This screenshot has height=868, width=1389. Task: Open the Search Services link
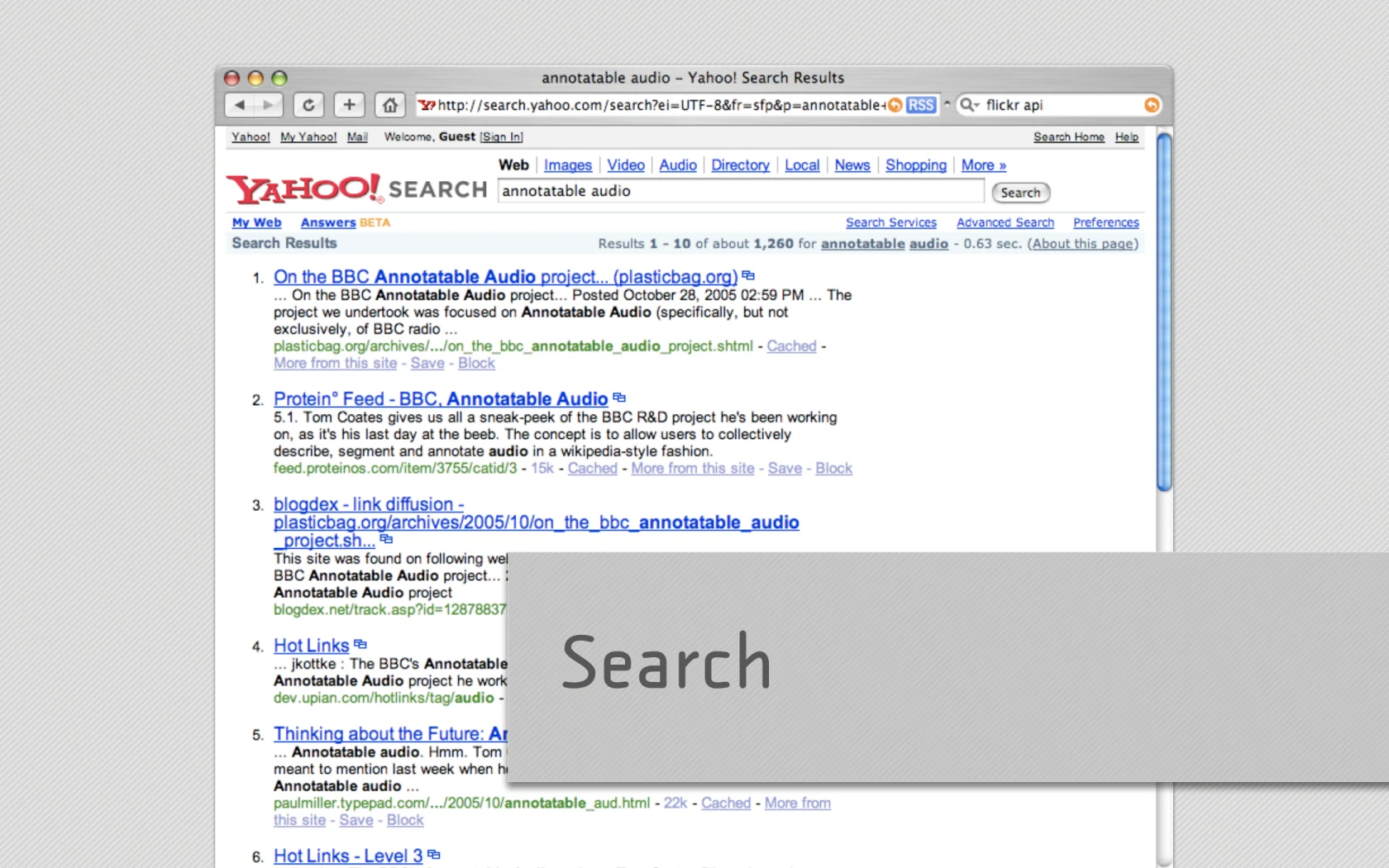(x=891, y=223)
